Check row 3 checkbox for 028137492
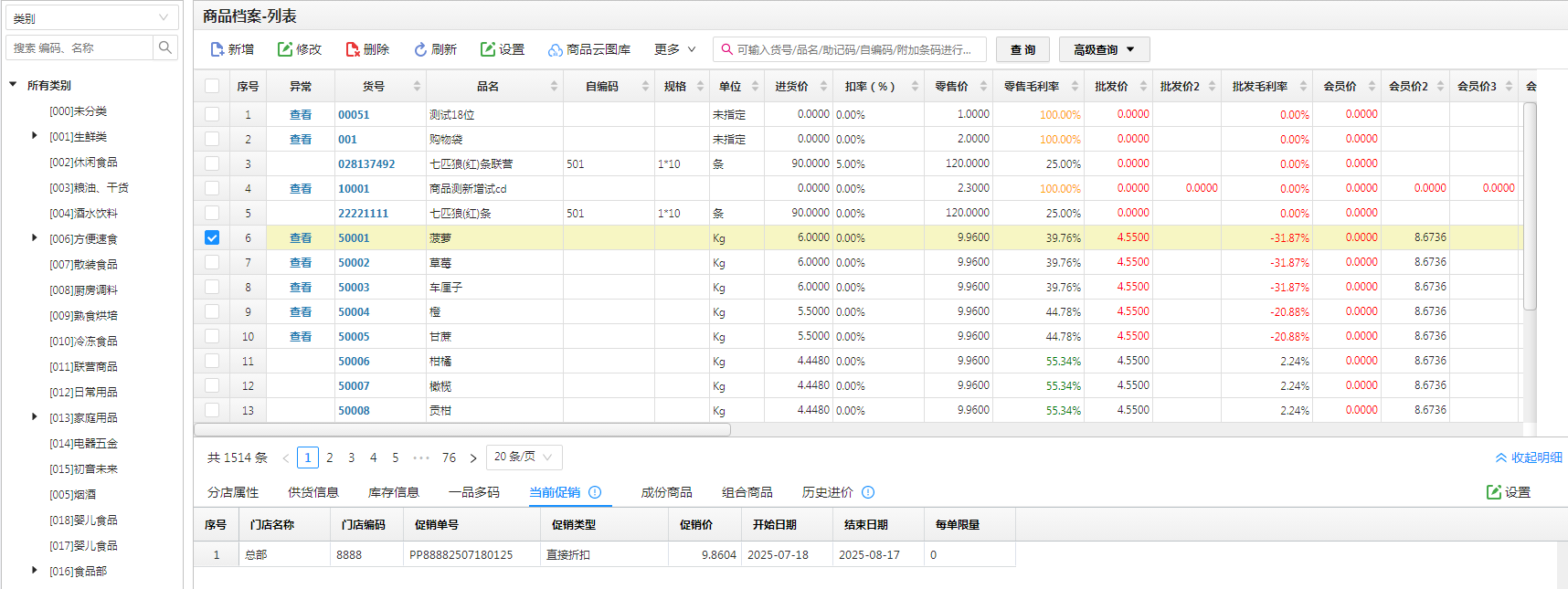 212,163
